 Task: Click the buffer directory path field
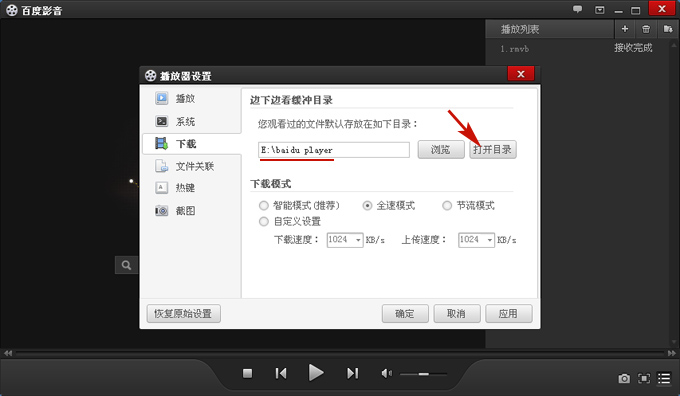333,150
